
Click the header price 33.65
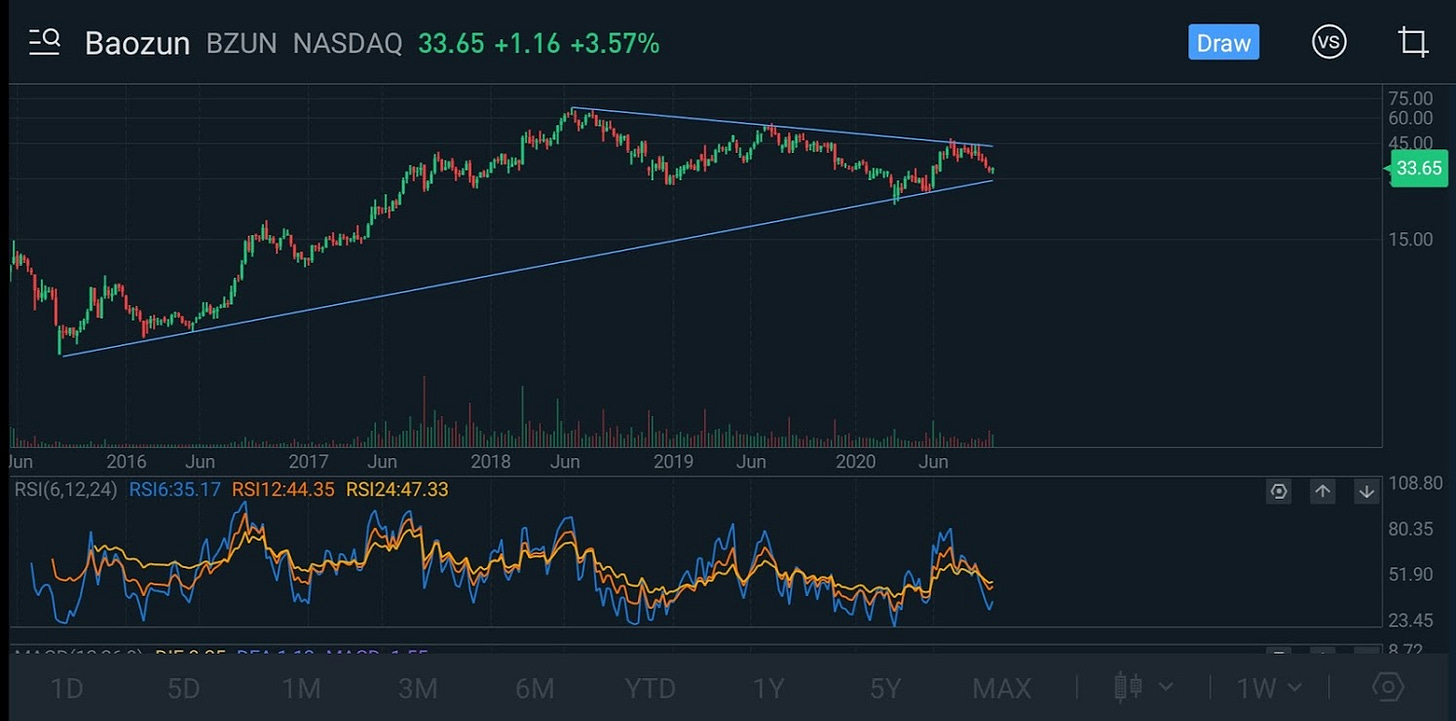(451, 44)
